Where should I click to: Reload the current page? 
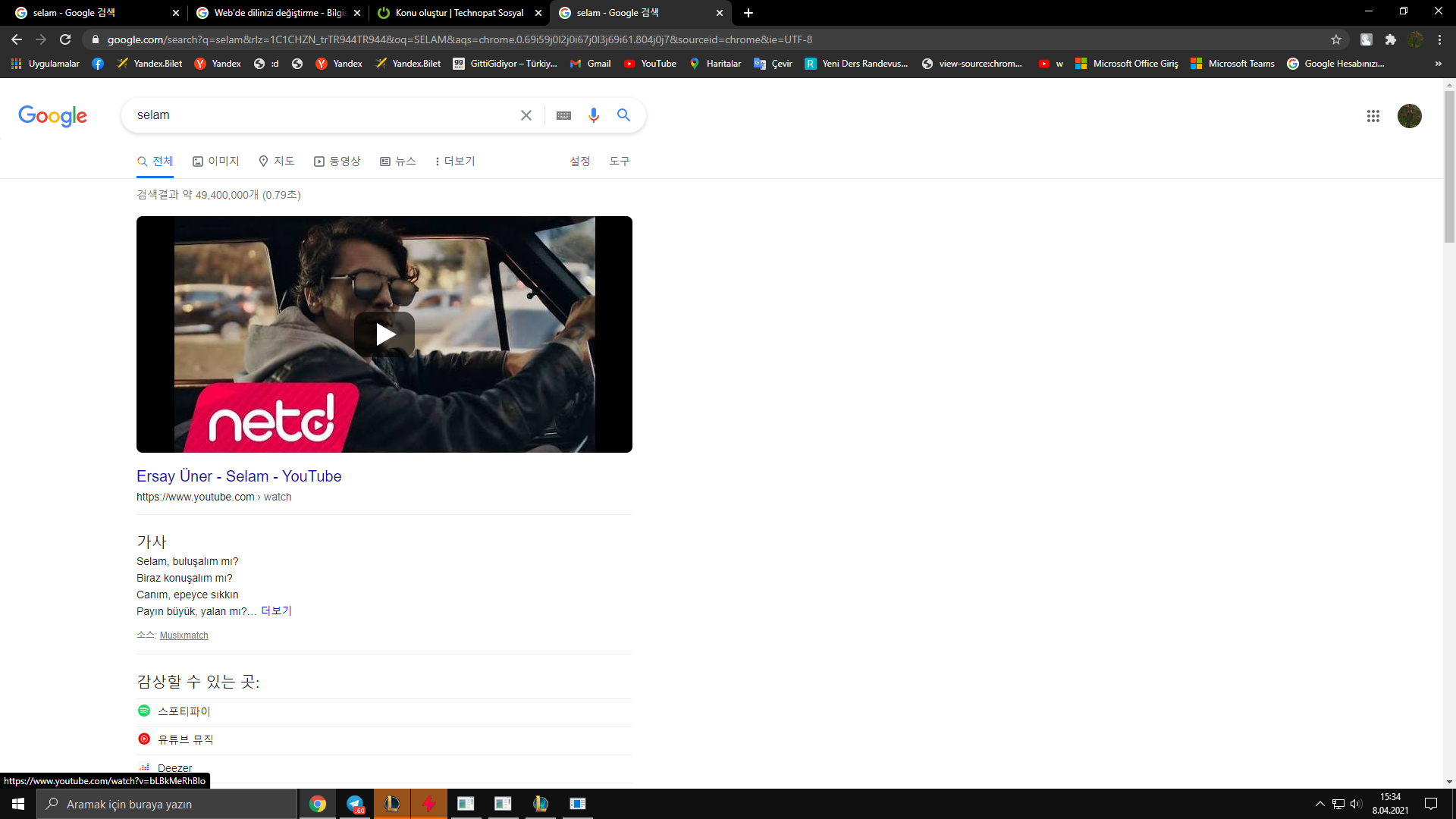click(65, 39)
